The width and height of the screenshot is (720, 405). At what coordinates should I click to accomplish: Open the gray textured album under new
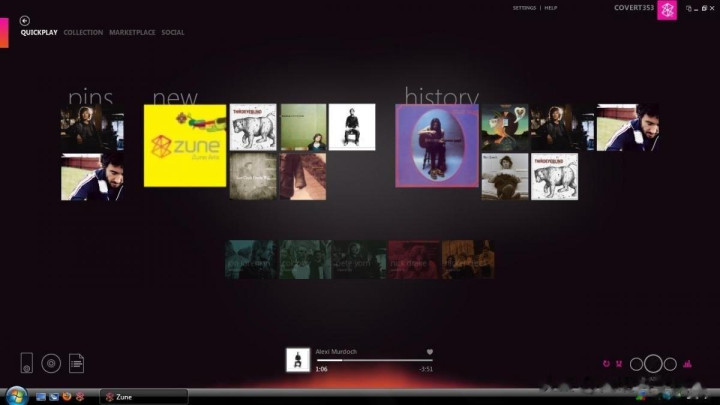pos(253,176)
